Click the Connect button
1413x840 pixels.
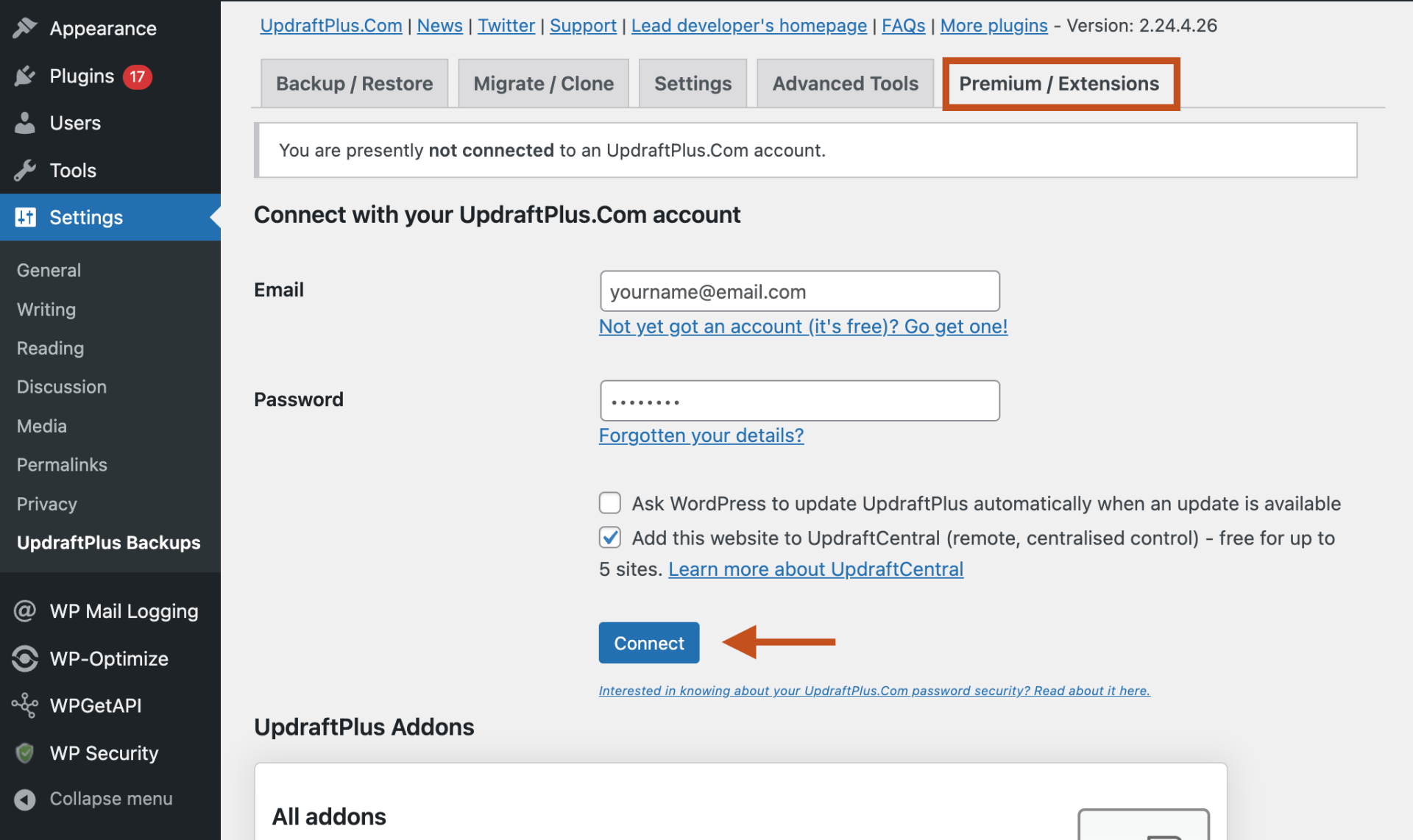[648, 642]
